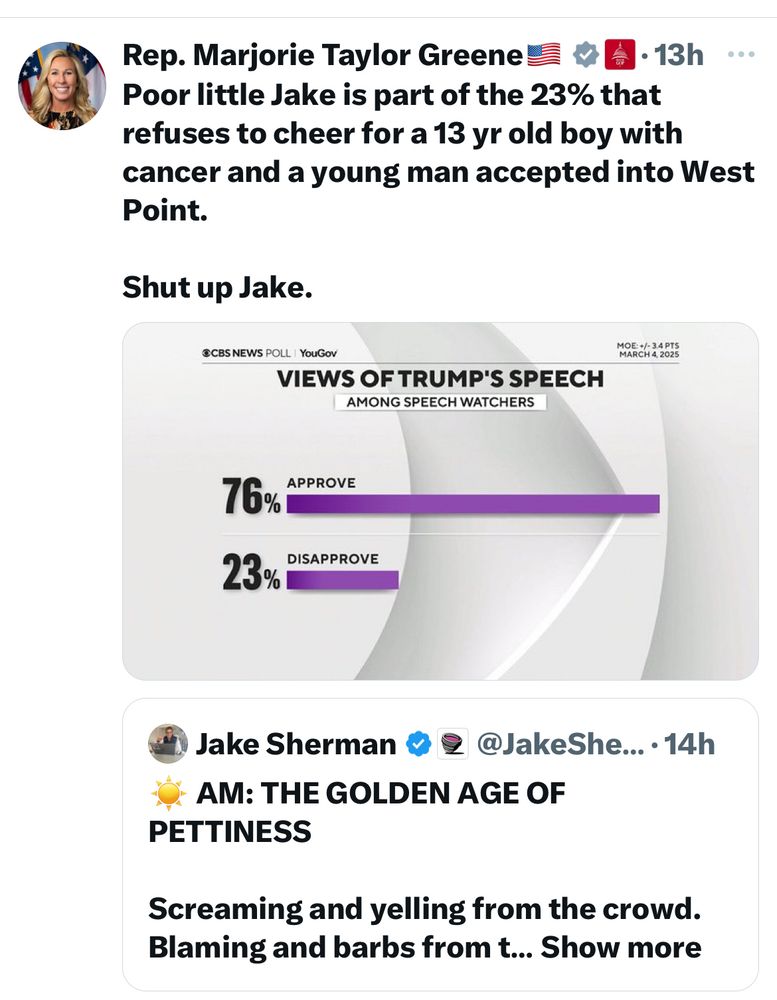The height and width of the screenshot is (1000, 777).
Task: Click the gray government verified checkmark badge
Action: (584, 55)
